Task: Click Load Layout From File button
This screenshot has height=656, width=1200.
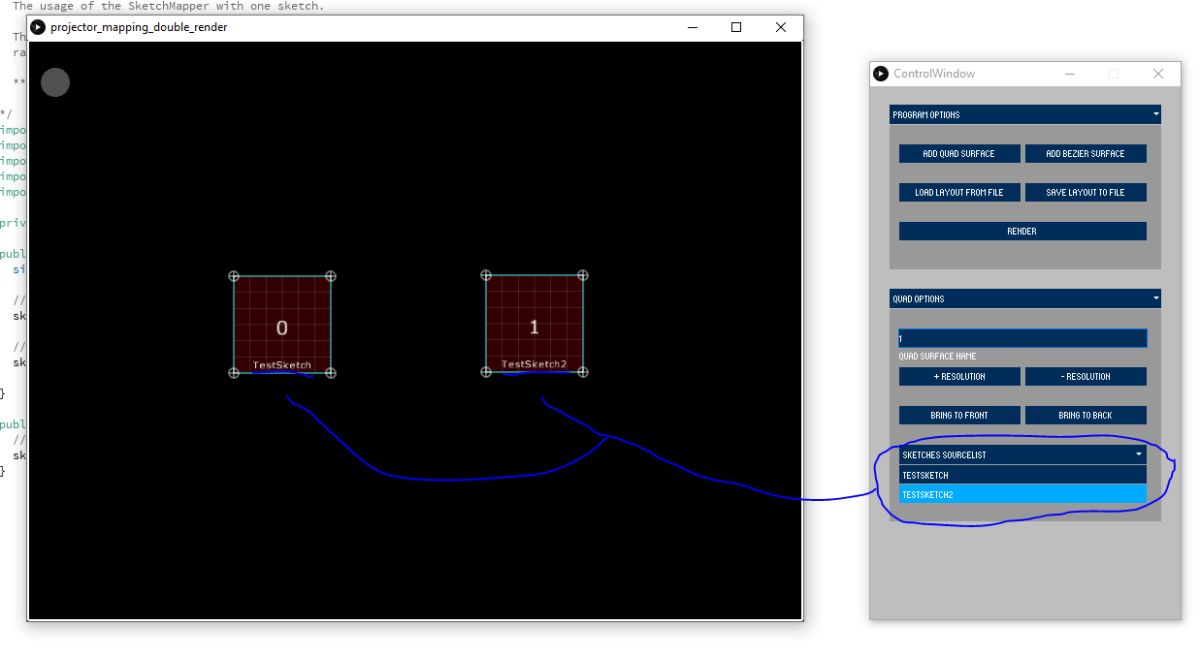Action: pos(959,192)
